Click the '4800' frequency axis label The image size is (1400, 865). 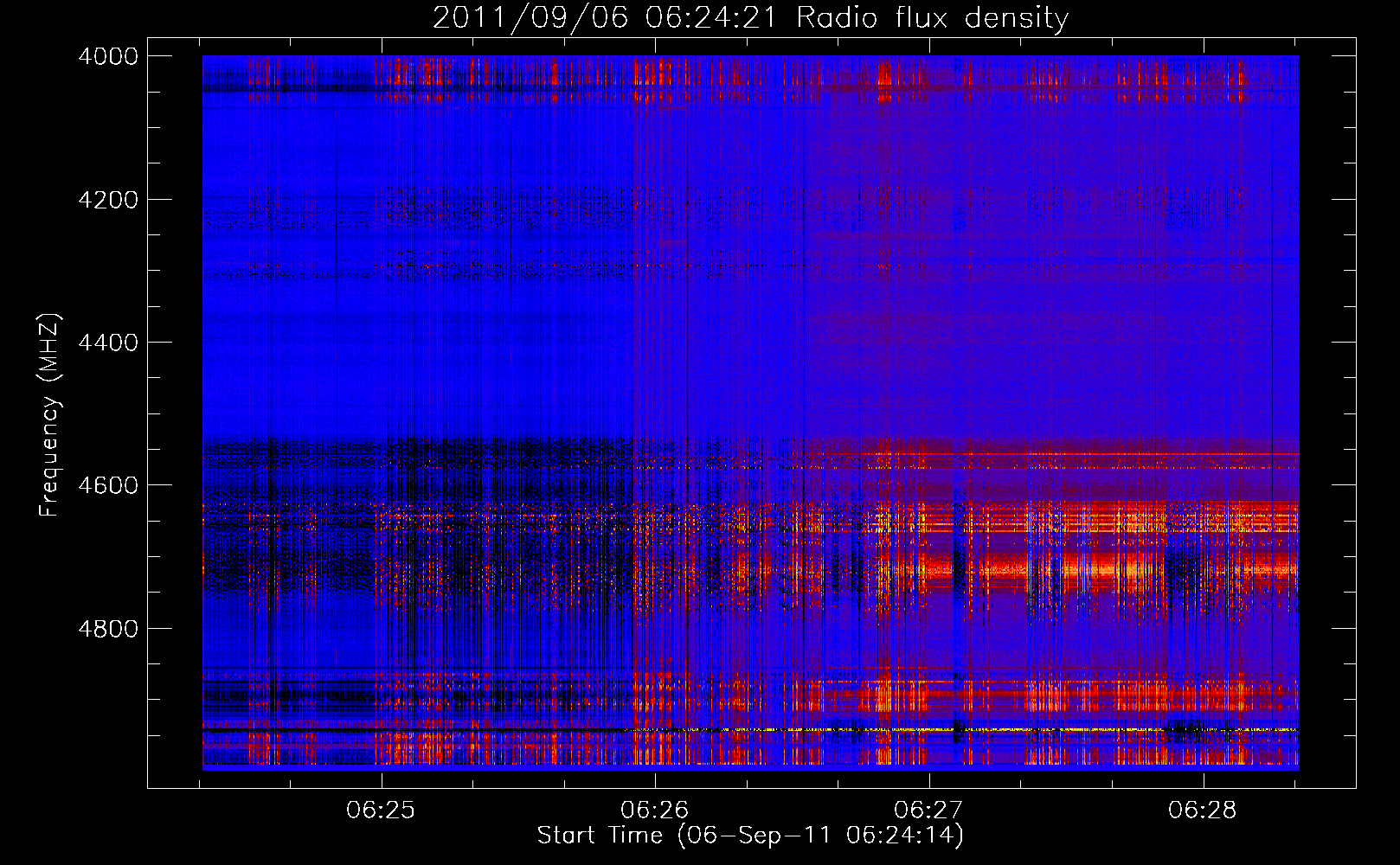[108, 629]
